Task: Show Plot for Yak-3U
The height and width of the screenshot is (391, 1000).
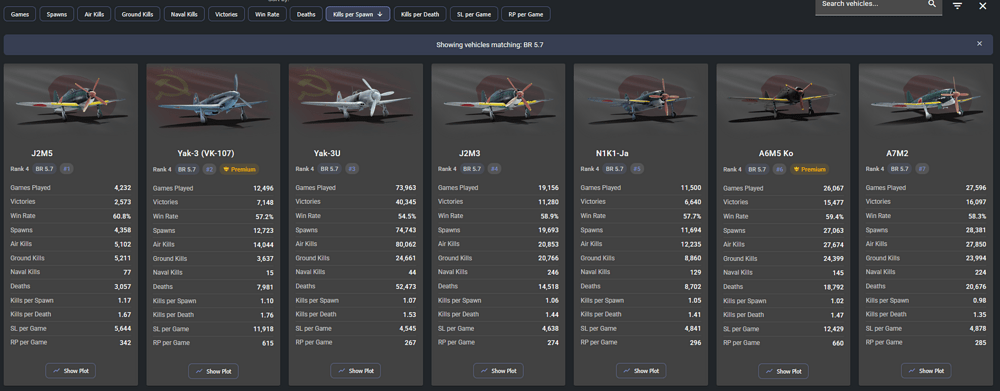Action: click(356, 371)
